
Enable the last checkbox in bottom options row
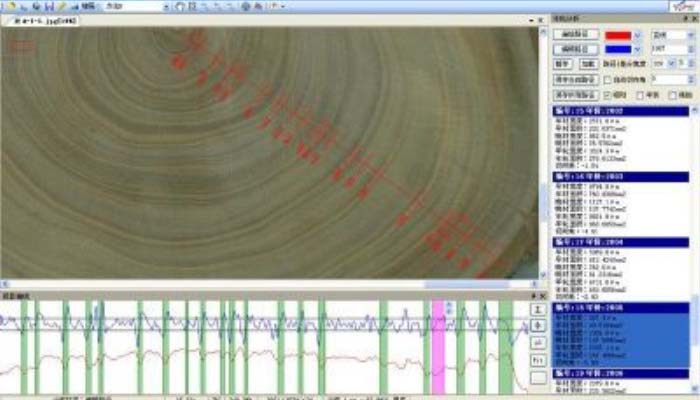671,95
